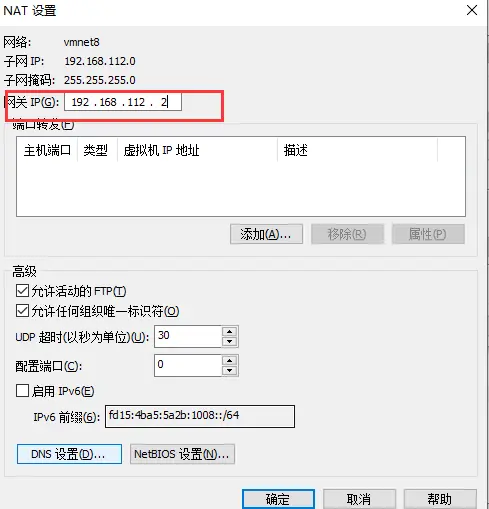Uncheck 允许活动的 FTP checkbox
Viewport: 489px width, 509px height.
[x=22, y=291]
